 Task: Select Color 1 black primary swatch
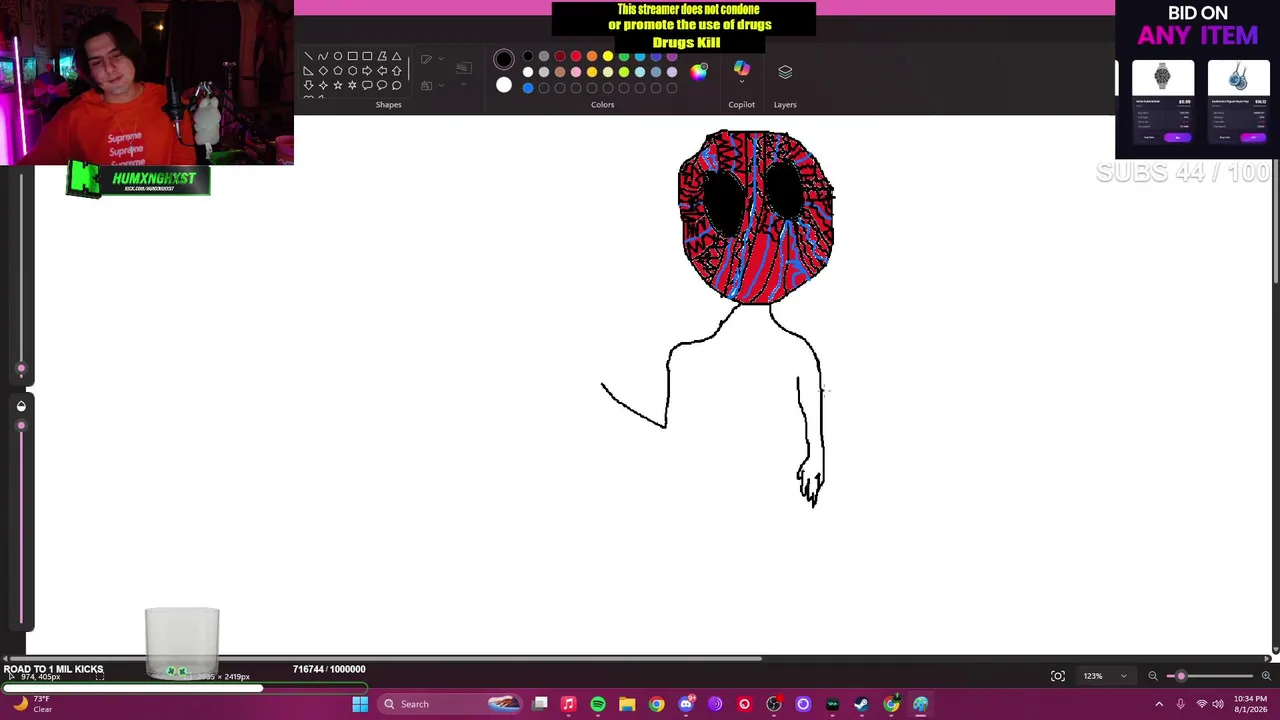click(x=504, y=59)
